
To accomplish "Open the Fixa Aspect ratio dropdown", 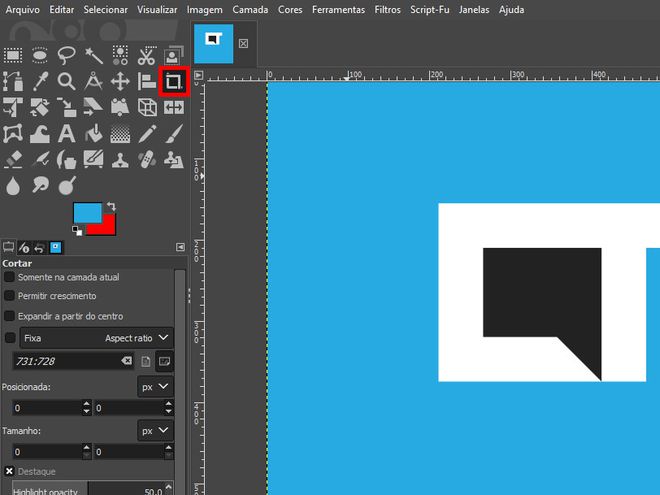I will (96, 338).
